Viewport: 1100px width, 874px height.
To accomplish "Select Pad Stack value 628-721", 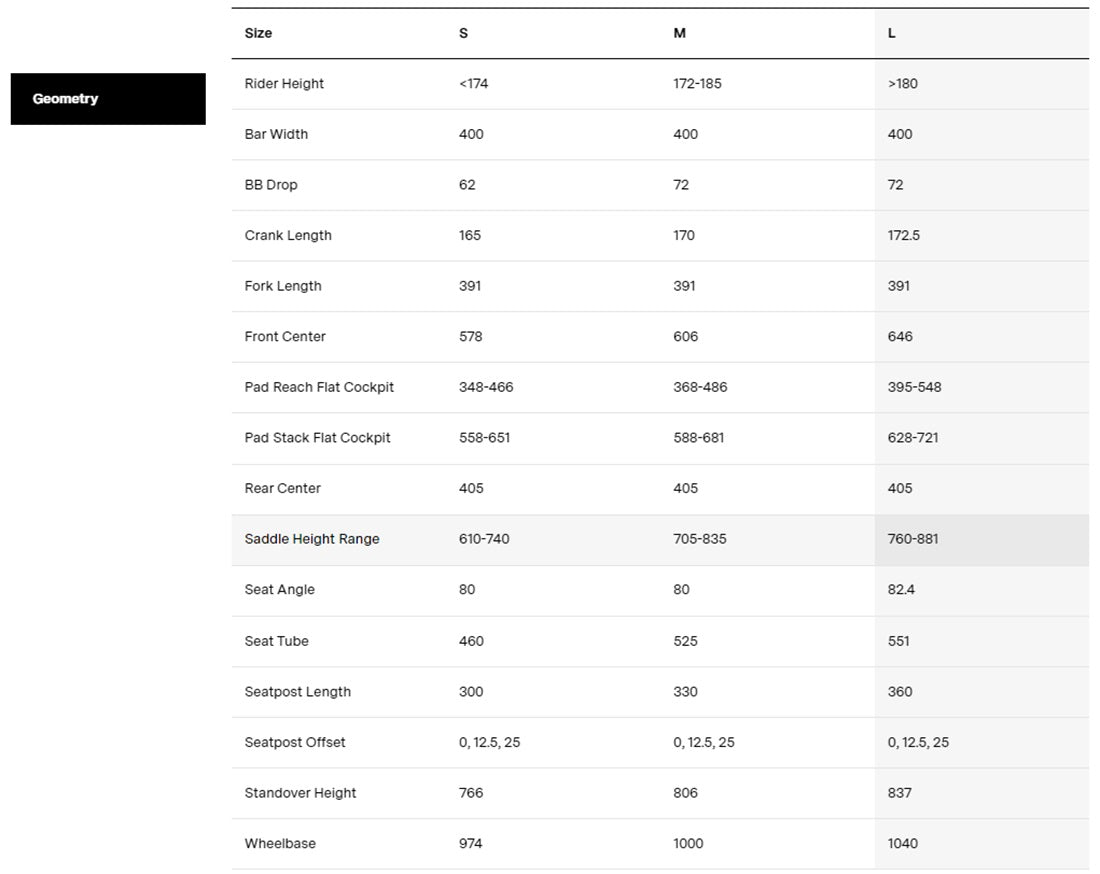I will pos(913,438).
